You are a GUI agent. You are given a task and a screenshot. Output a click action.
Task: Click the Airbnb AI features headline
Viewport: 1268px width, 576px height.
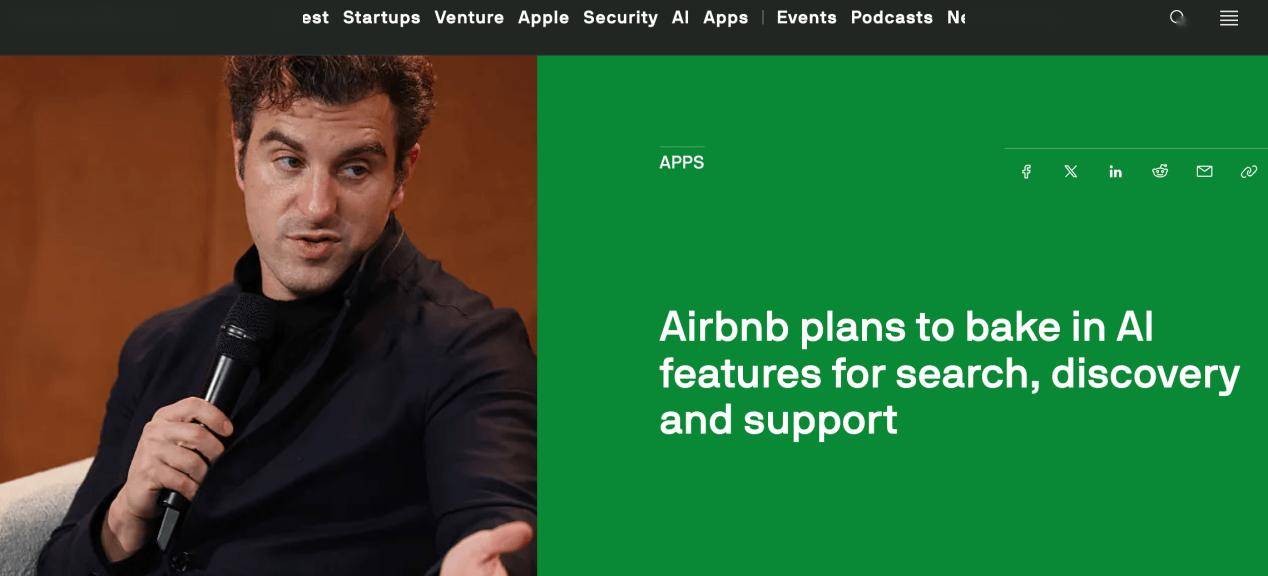tap(949, 373)
